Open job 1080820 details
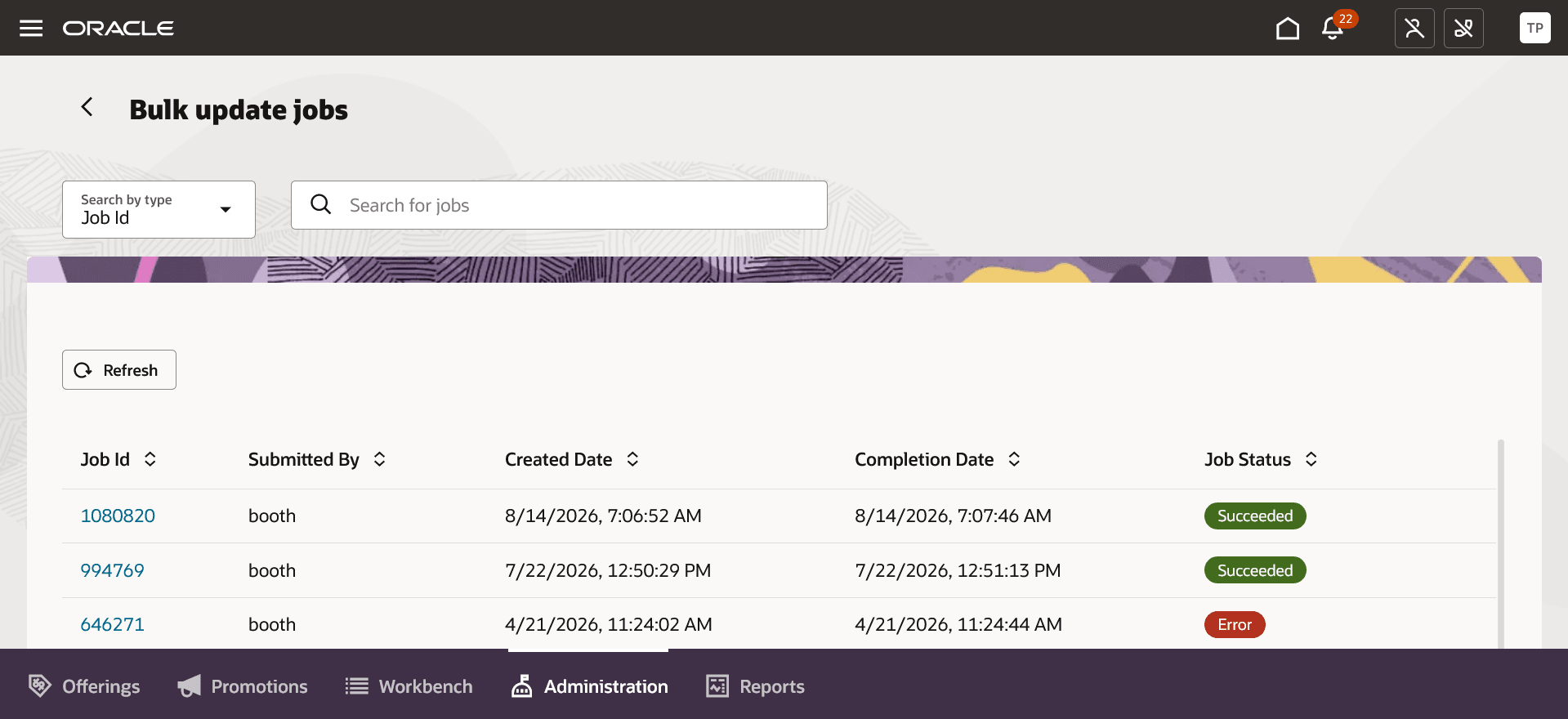Viewport: 1568px width, 719px height. click(118, 516)
